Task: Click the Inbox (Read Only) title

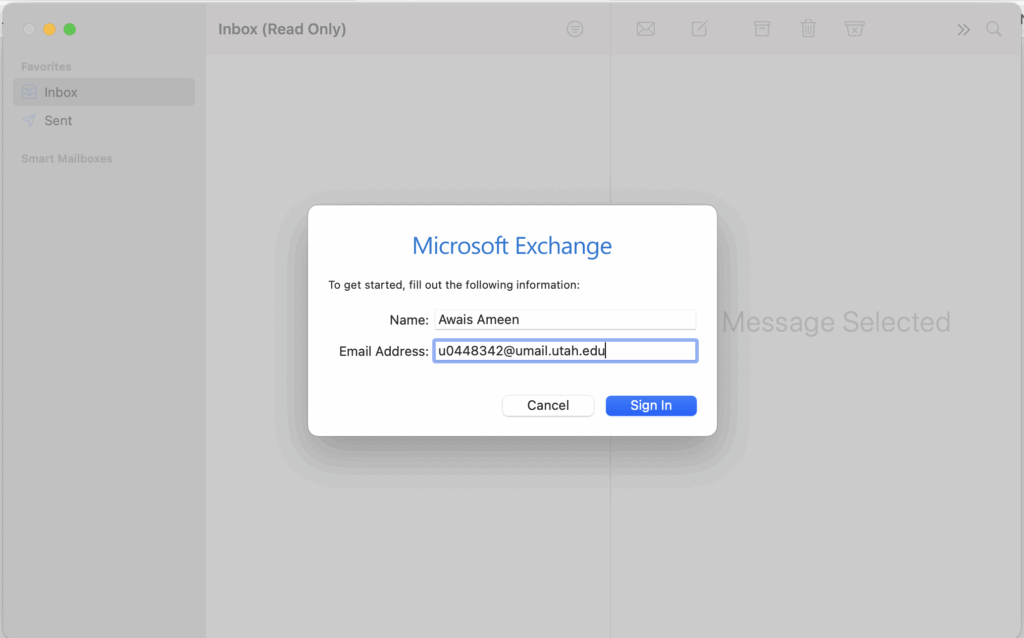Action: [x=282, y=29]
